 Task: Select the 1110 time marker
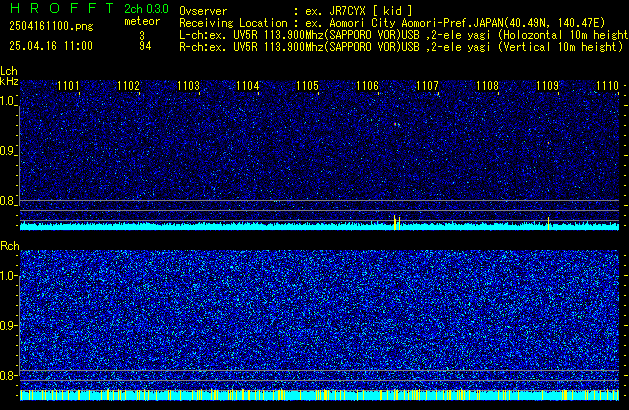607,86
